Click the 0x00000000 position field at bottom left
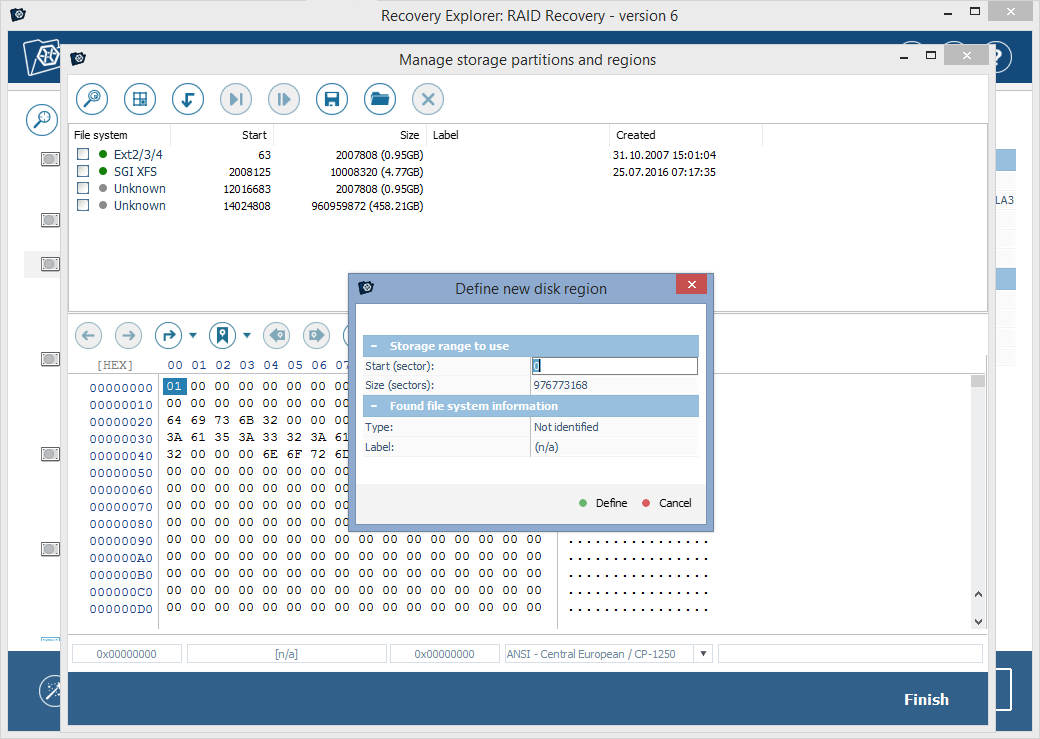This screenshot has width=1040, height=739. point(127,654)
